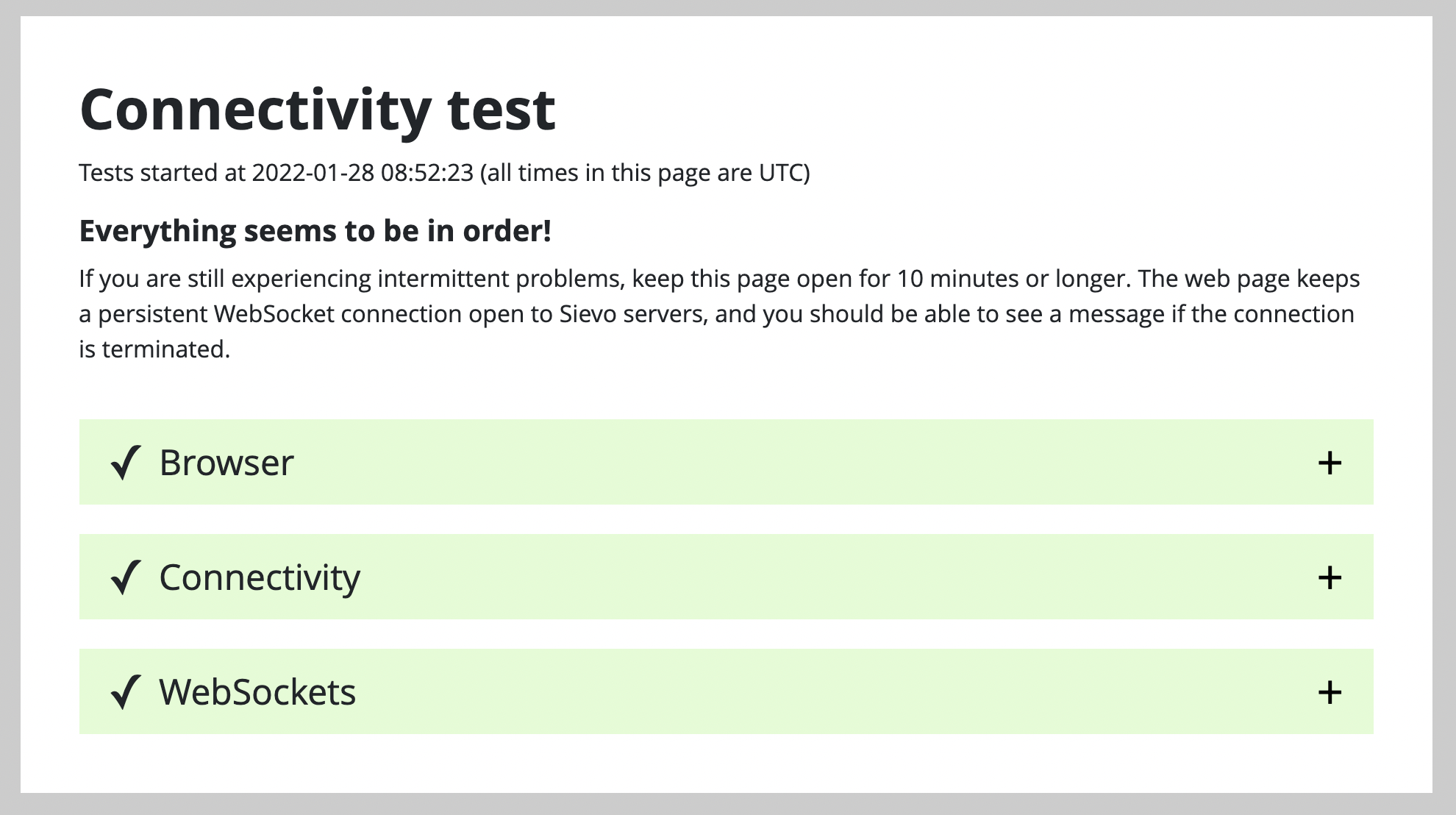Click the checkmark icon beside Connectivity

coord(126,577)
